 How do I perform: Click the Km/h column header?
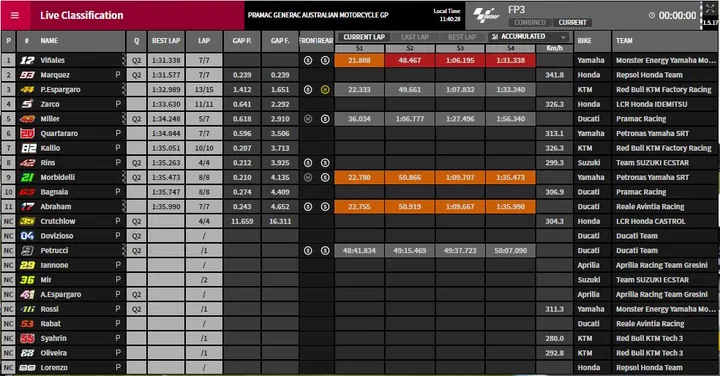pyautogui.click(x=555, y=48)
